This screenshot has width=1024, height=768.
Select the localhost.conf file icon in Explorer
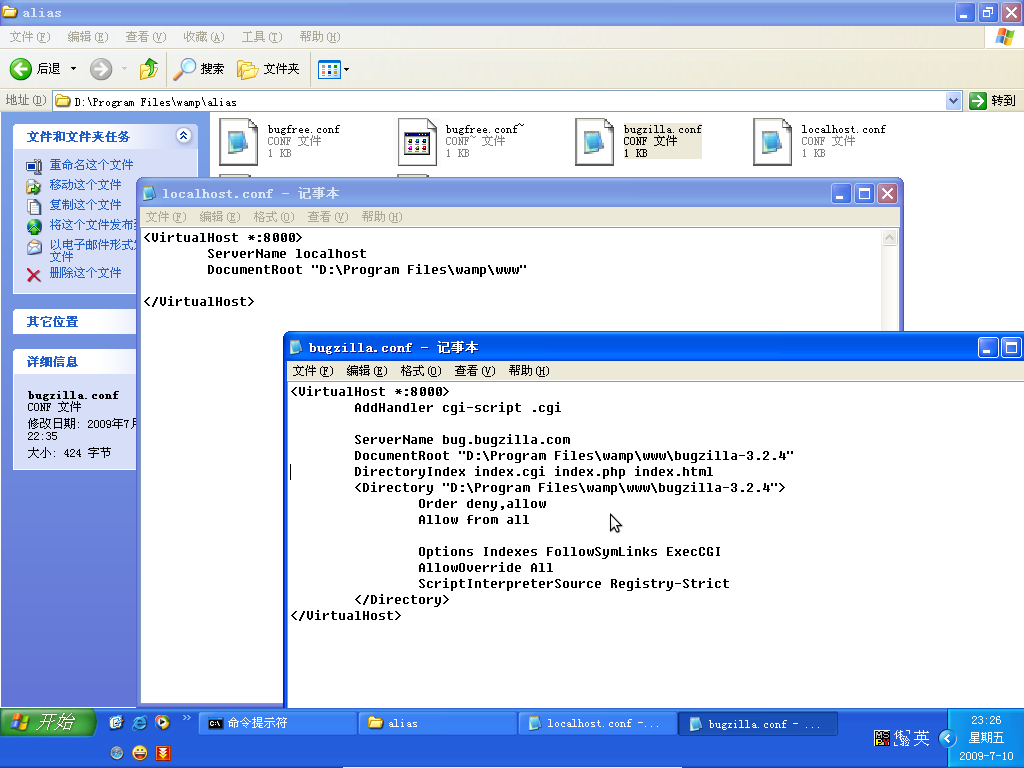pos(772,142)
